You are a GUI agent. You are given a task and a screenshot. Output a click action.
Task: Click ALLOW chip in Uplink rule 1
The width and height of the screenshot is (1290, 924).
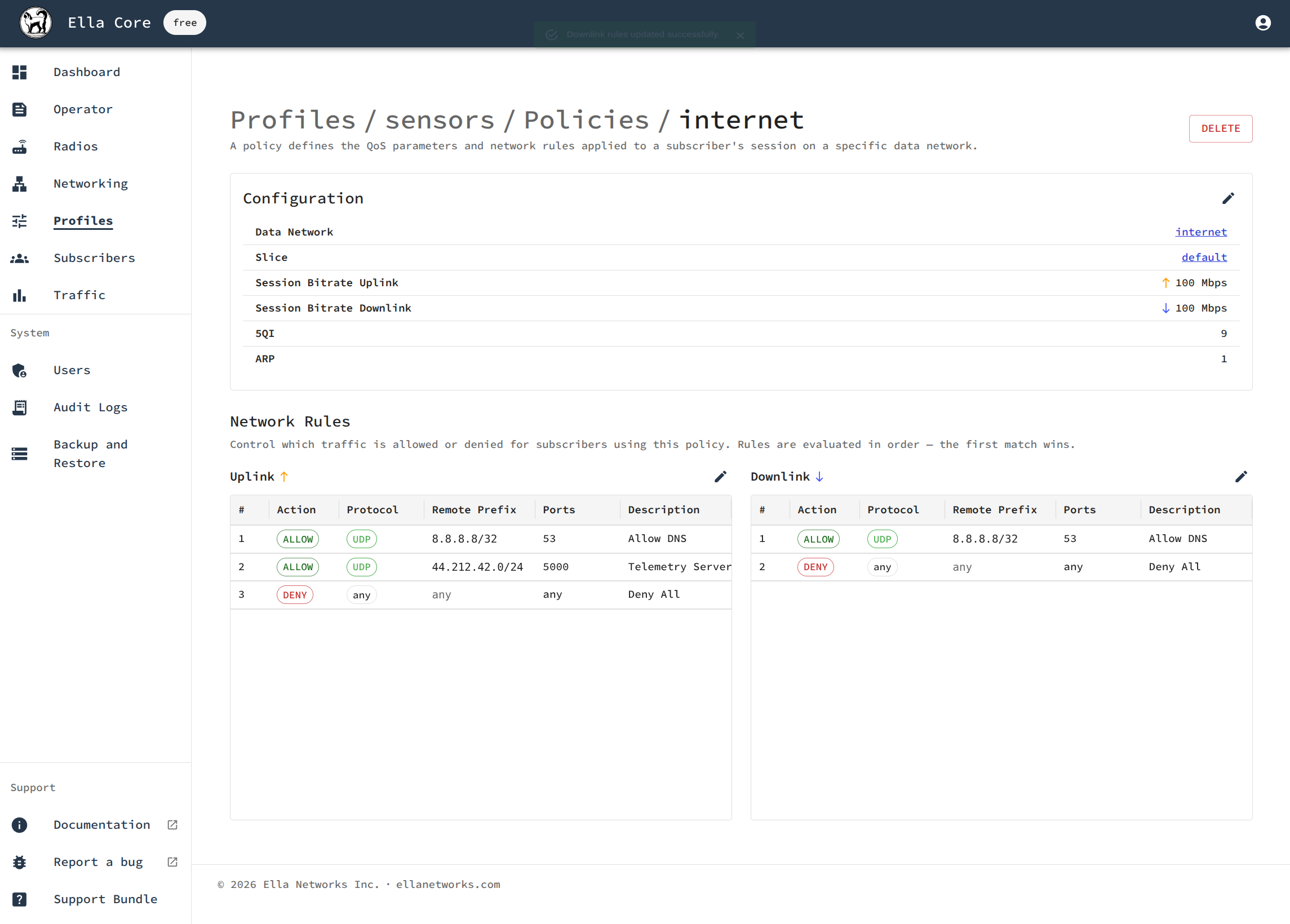pyautogui.click(x=298, y=539)
